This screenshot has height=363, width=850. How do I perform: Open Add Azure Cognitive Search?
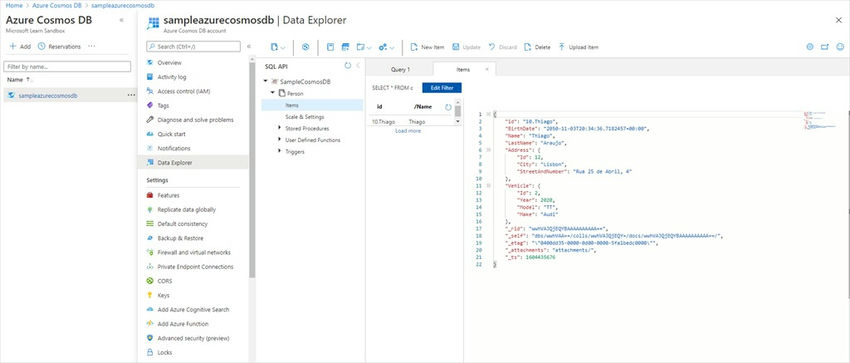tap(193, 309)
